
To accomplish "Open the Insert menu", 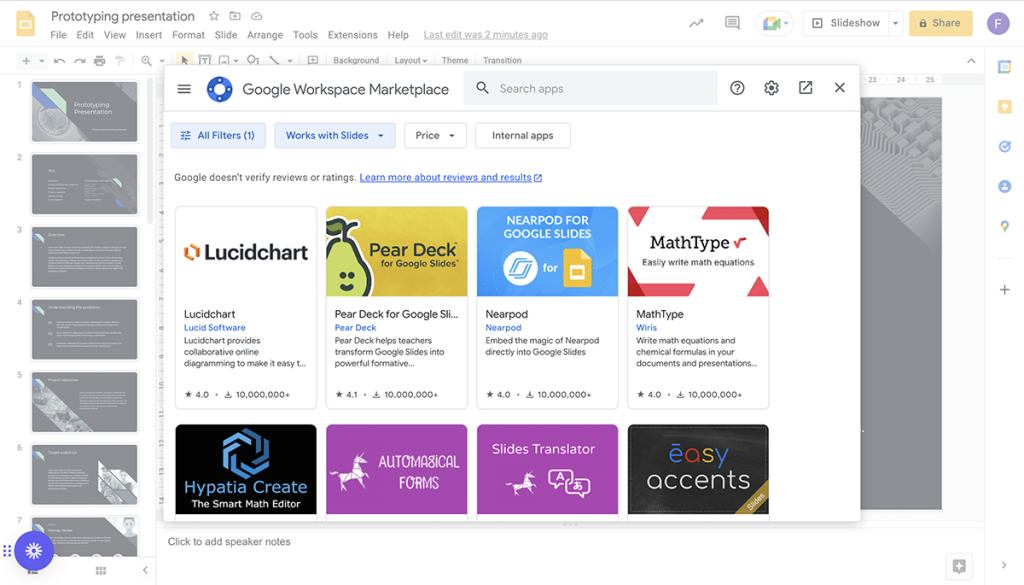I will click(x=149, y=35).
